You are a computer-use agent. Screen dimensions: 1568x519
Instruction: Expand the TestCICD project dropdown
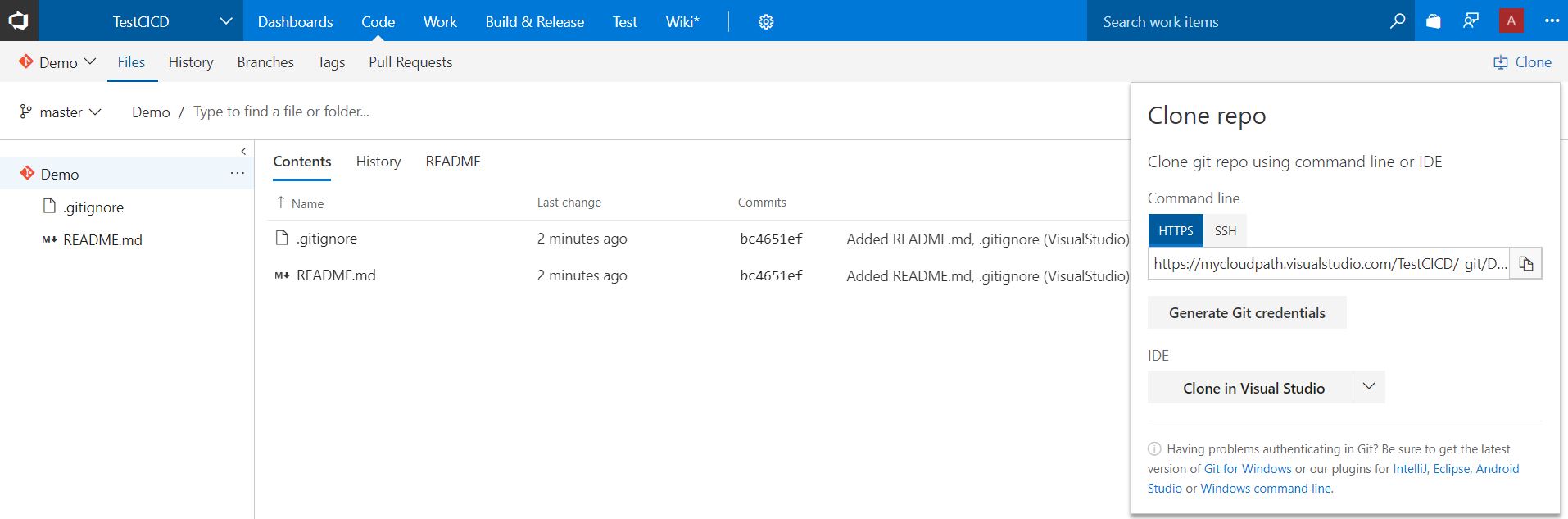[x=226, y=21]
